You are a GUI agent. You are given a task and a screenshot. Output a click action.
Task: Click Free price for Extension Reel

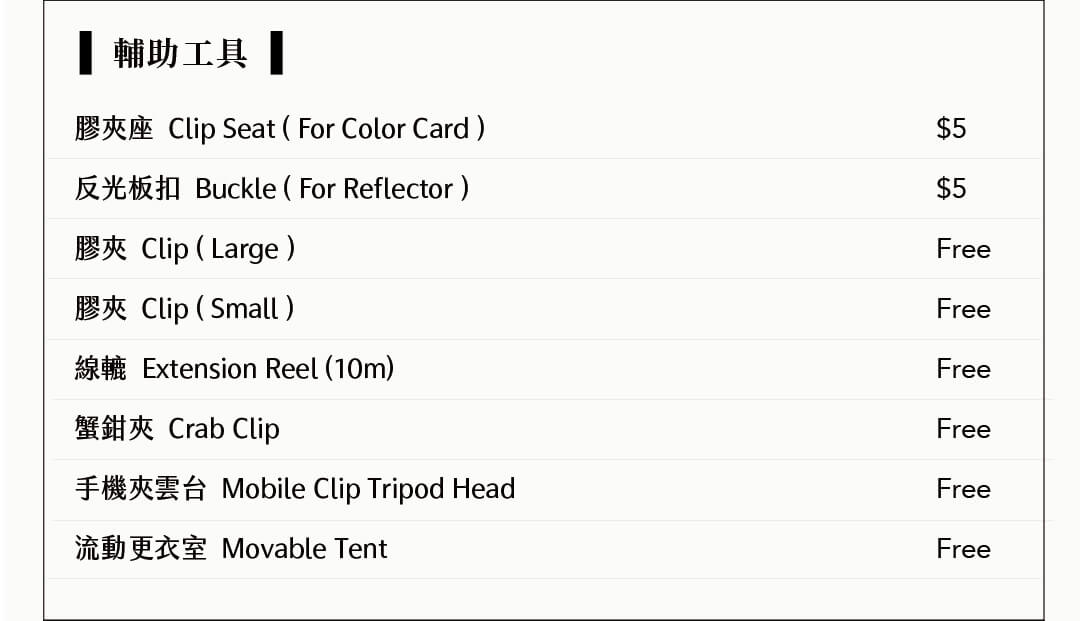964,368
